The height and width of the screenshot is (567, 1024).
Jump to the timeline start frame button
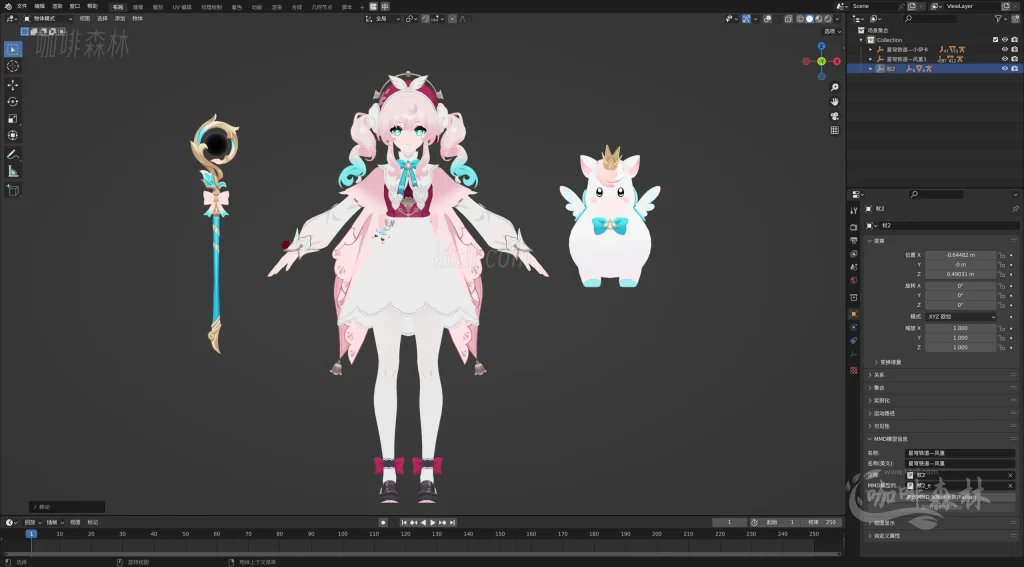coord(404,523)
